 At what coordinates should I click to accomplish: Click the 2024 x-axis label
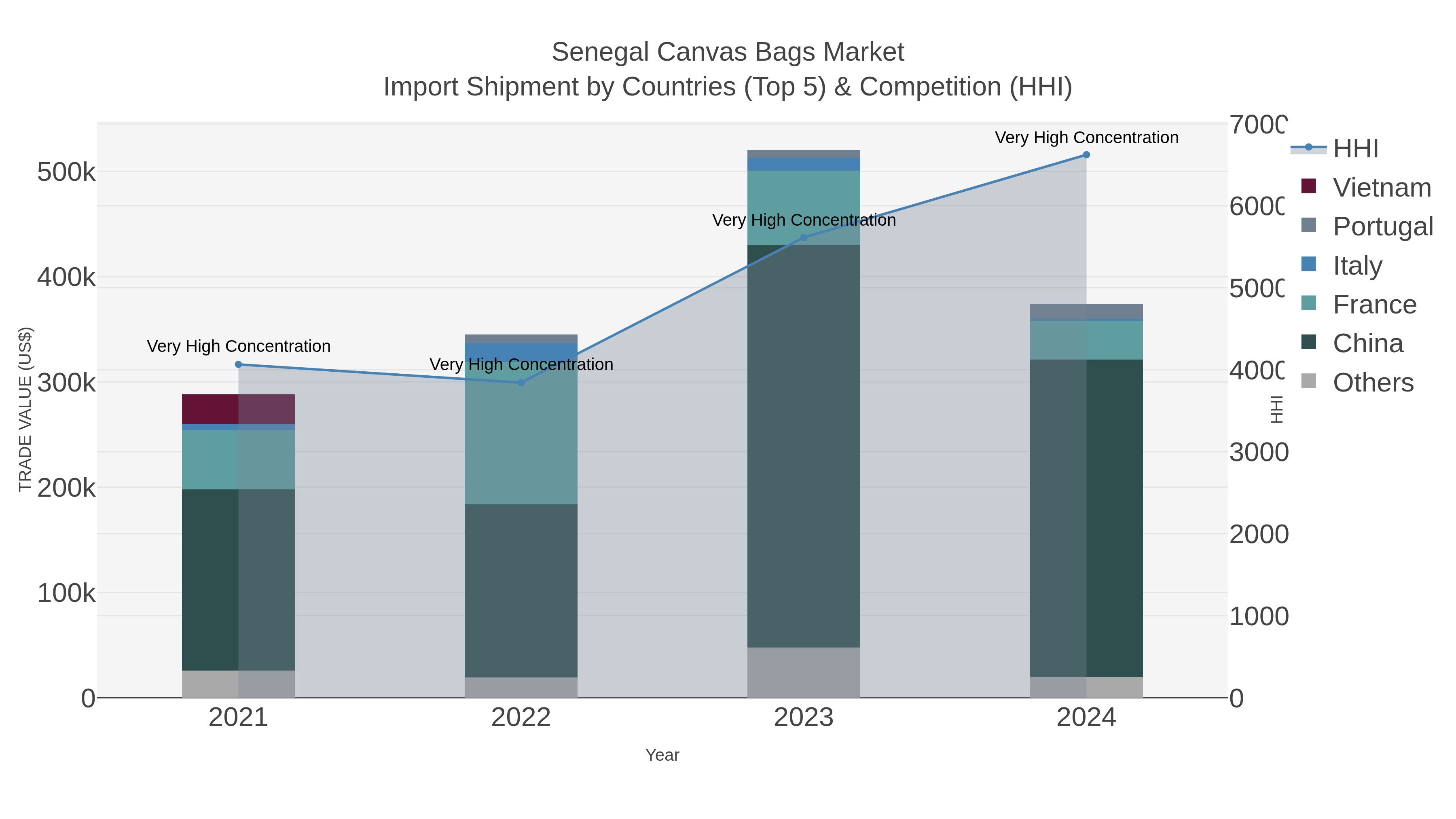point(1086,718)
